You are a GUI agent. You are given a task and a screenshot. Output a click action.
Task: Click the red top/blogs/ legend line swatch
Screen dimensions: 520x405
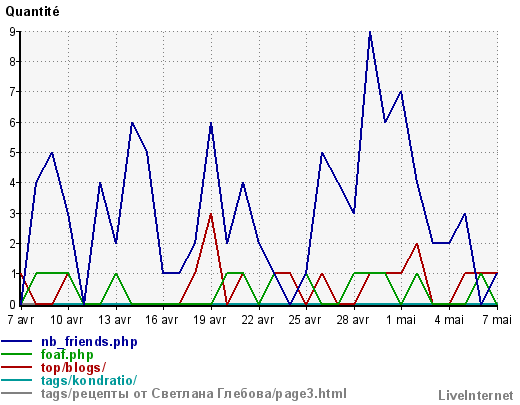click(17, 367)
